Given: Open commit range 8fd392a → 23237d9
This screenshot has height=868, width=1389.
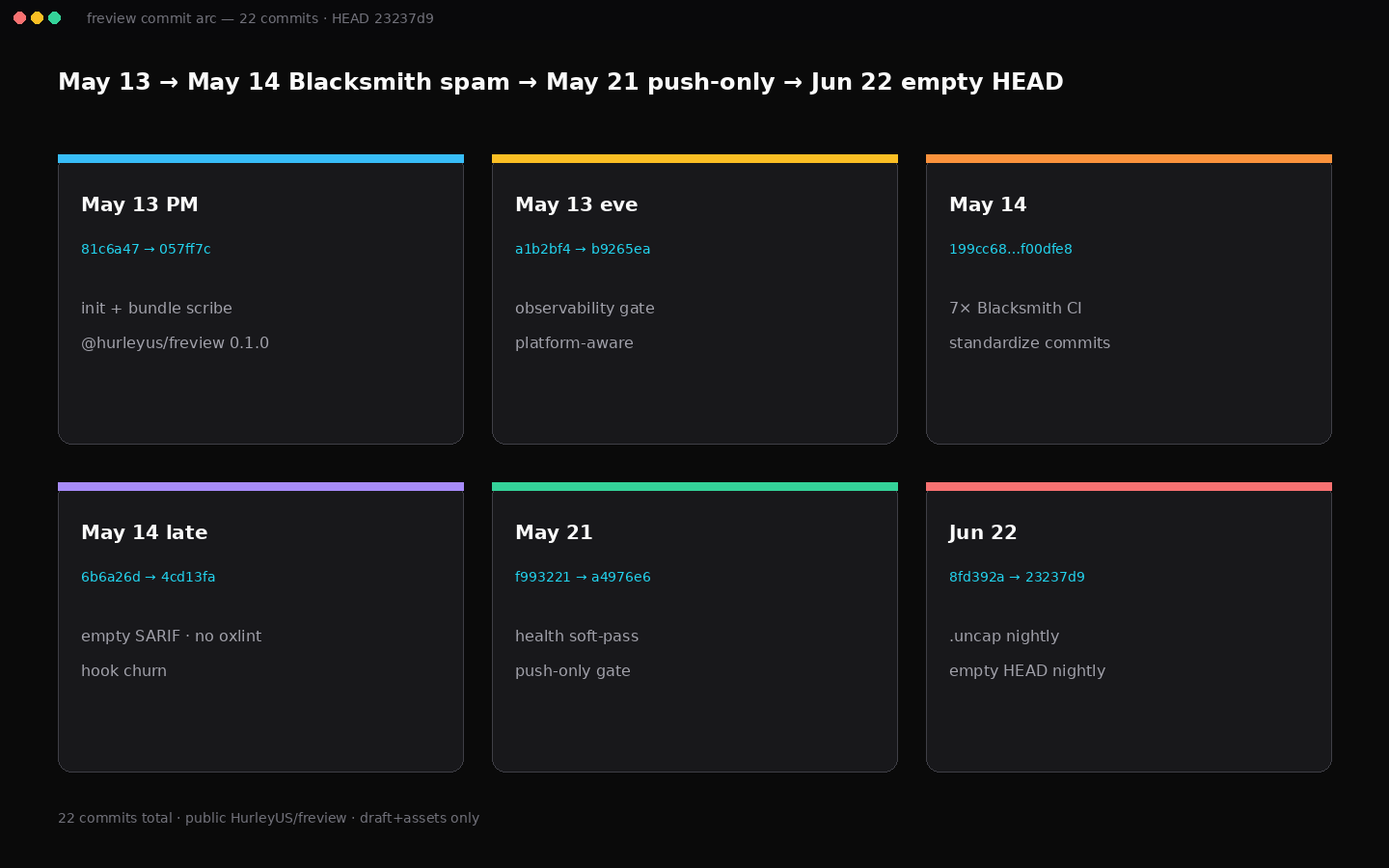Looking at the screenshot, I should click(1017, 577).
